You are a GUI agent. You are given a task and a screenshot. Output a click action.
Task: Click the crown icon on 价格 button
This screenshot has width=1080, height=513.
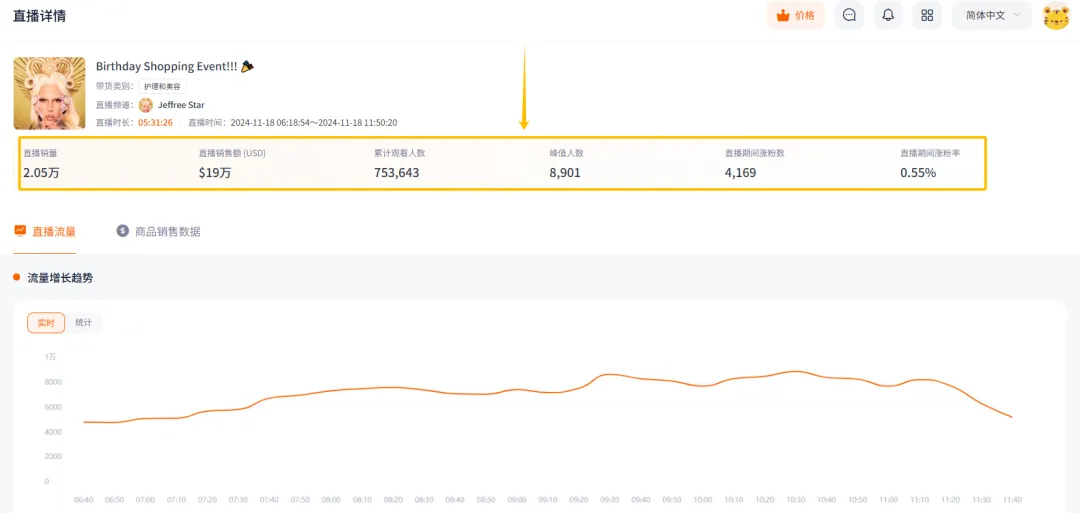click(x=782, y=16)
